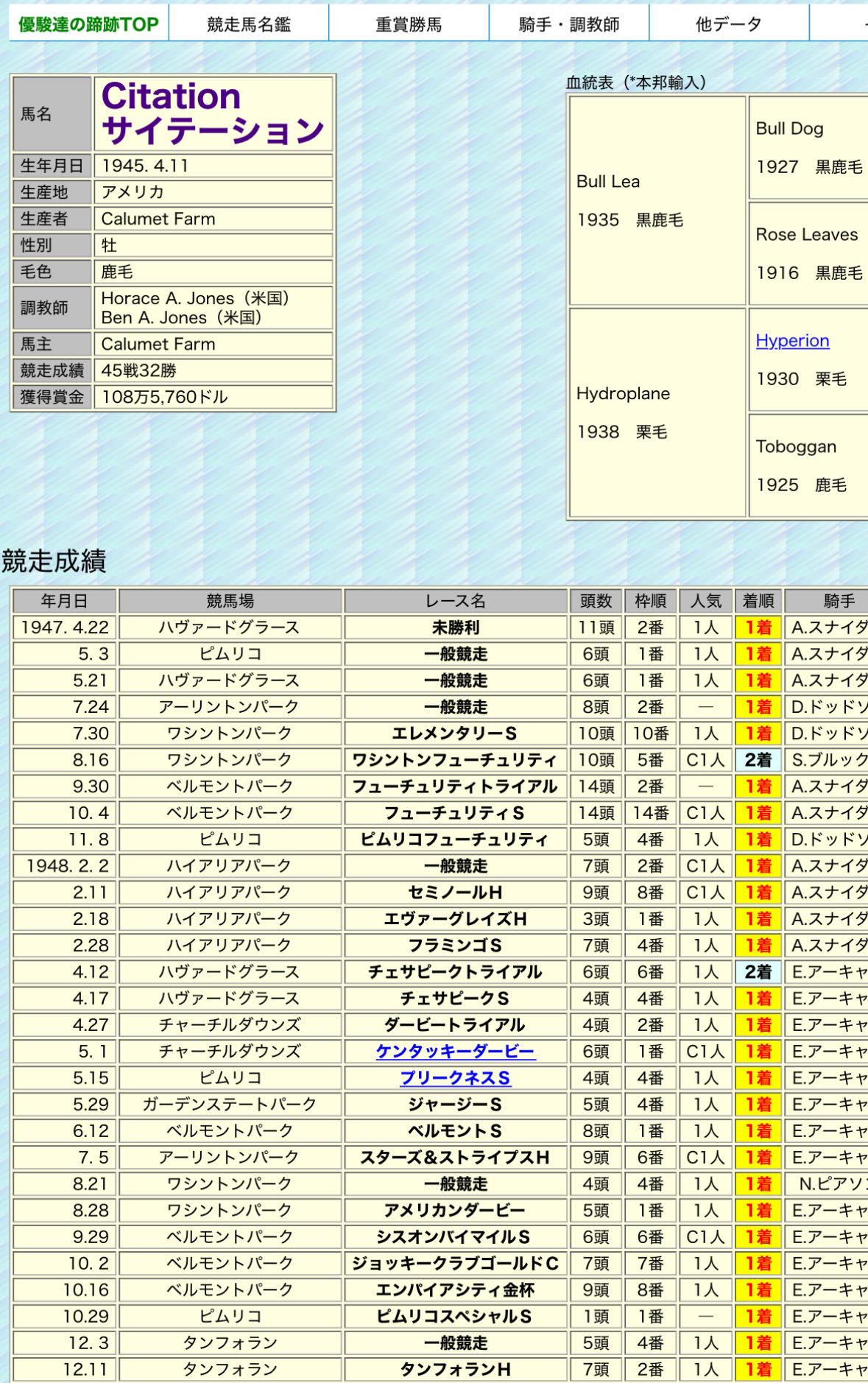Click the セミノールH race name

[x=456, y=893]
